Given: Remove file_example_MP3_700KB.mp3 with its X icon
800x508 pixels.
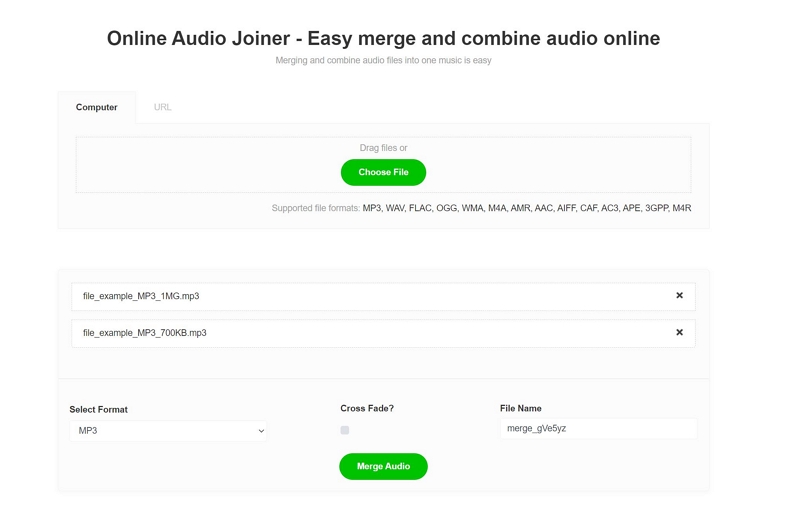Looking at the screenshot, I should click(679, 332).
